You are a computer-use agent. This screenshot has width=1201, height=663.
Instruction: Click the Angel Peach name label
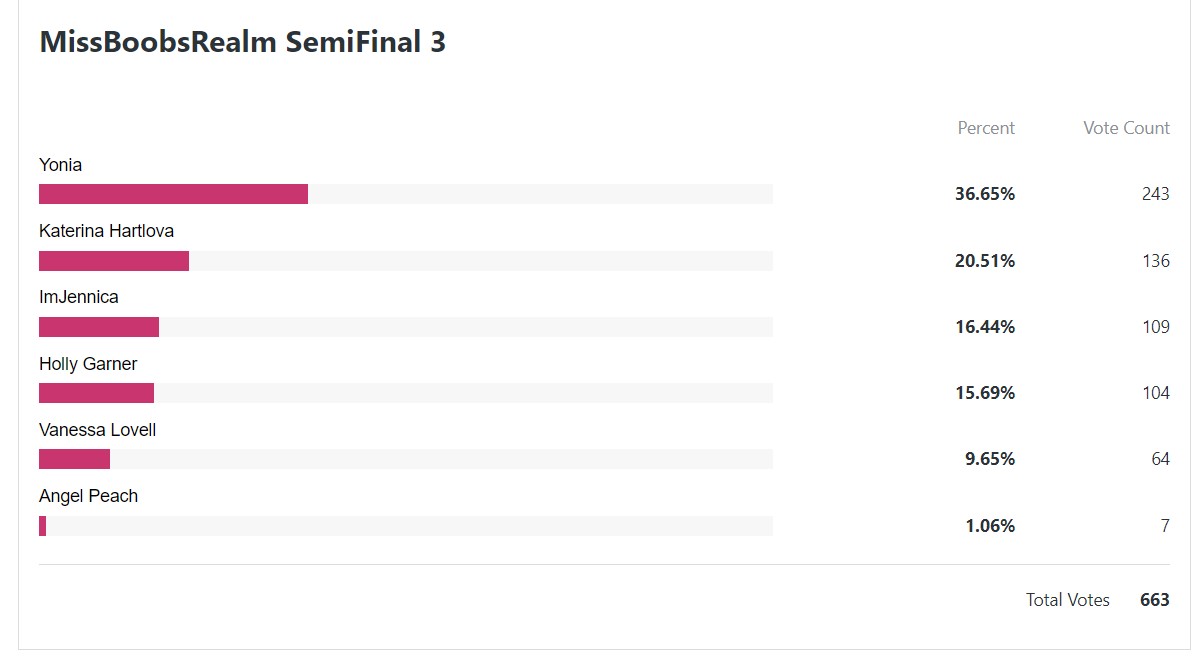(x=88, y=496)
